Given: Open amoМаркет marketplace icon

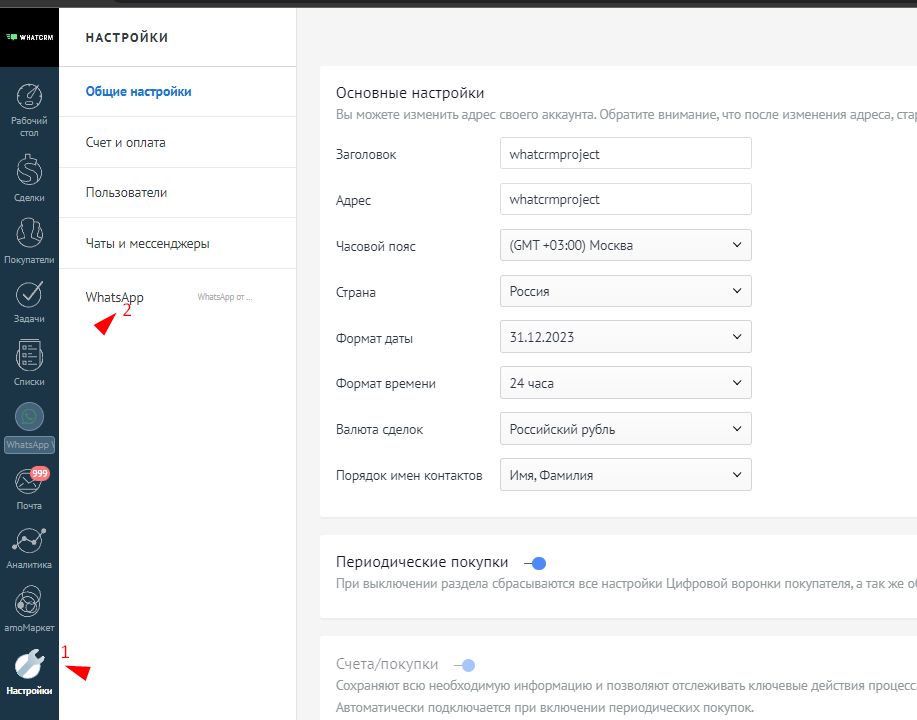Looking at the screenshot, I should (29, 602).
